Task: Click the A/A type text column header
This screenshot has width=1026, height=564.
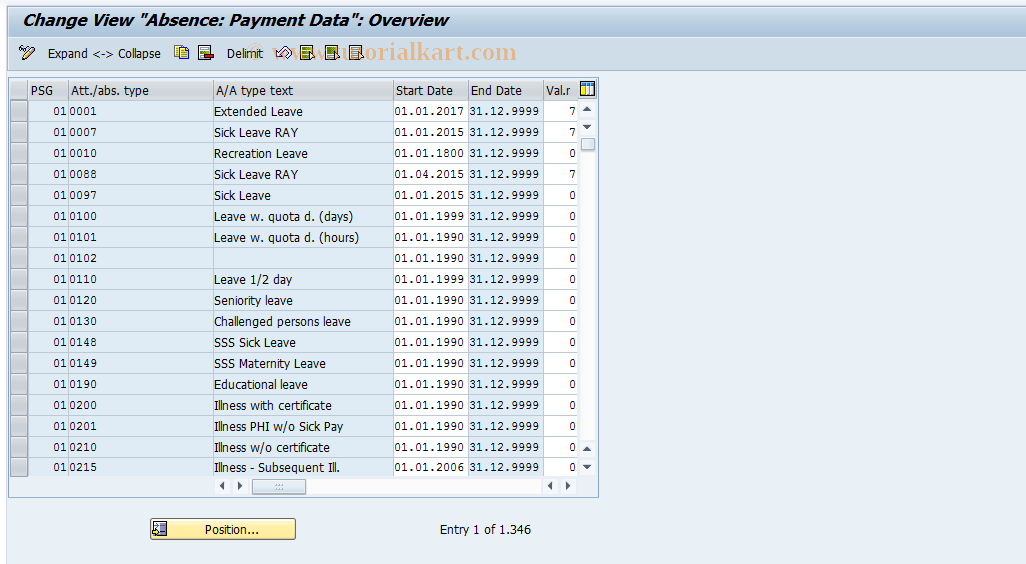Action: click(x=304, y=90)
